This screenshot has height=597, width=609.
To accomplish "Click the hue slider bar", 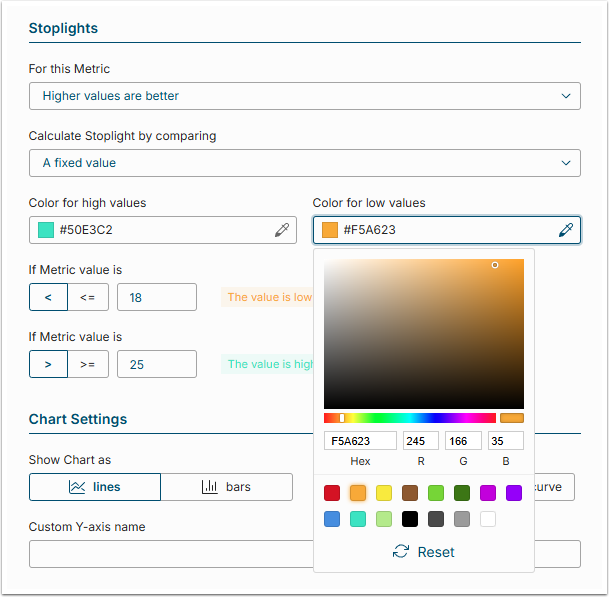I will [x=410, y=418].
